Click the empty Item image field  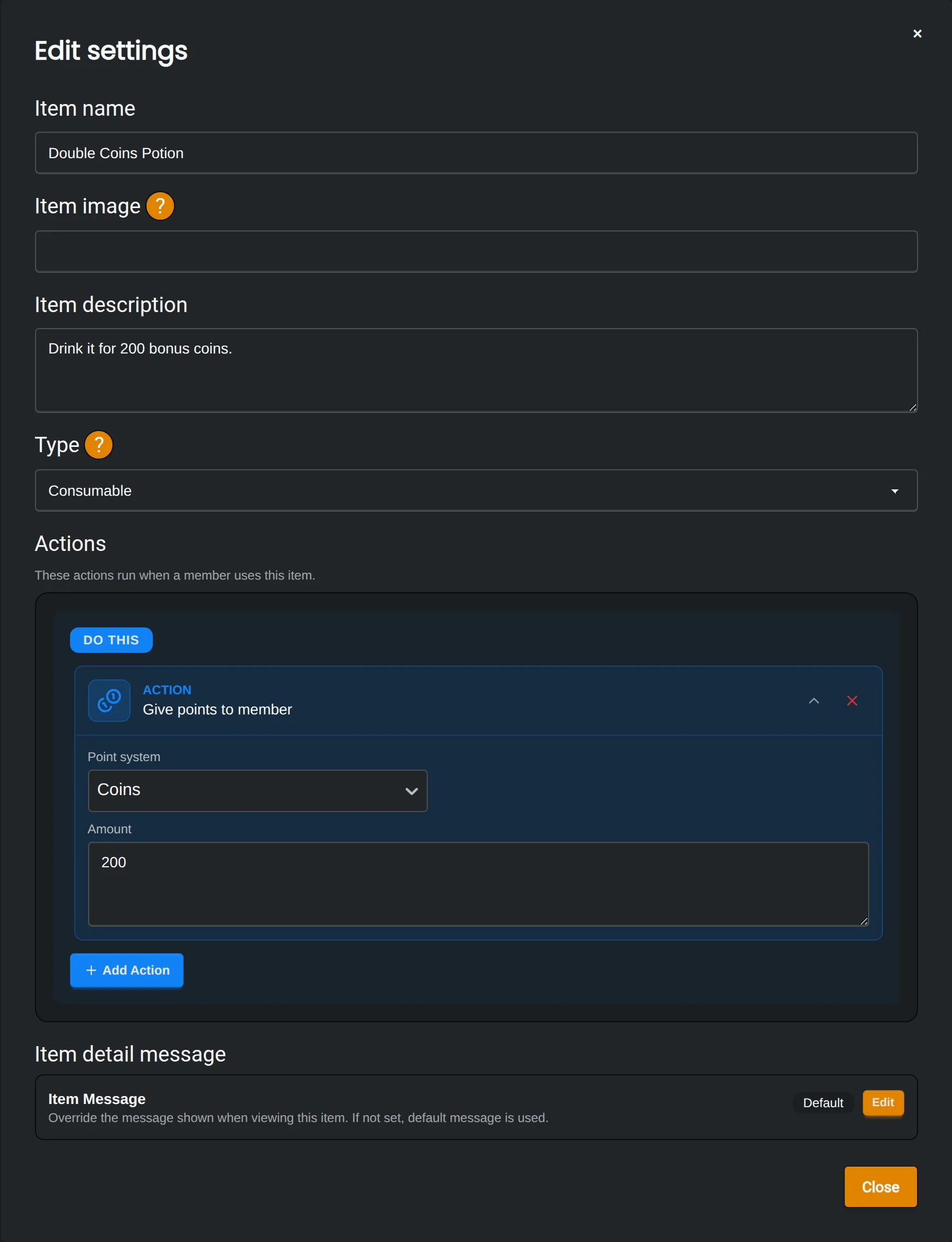[x=476, y=251]
